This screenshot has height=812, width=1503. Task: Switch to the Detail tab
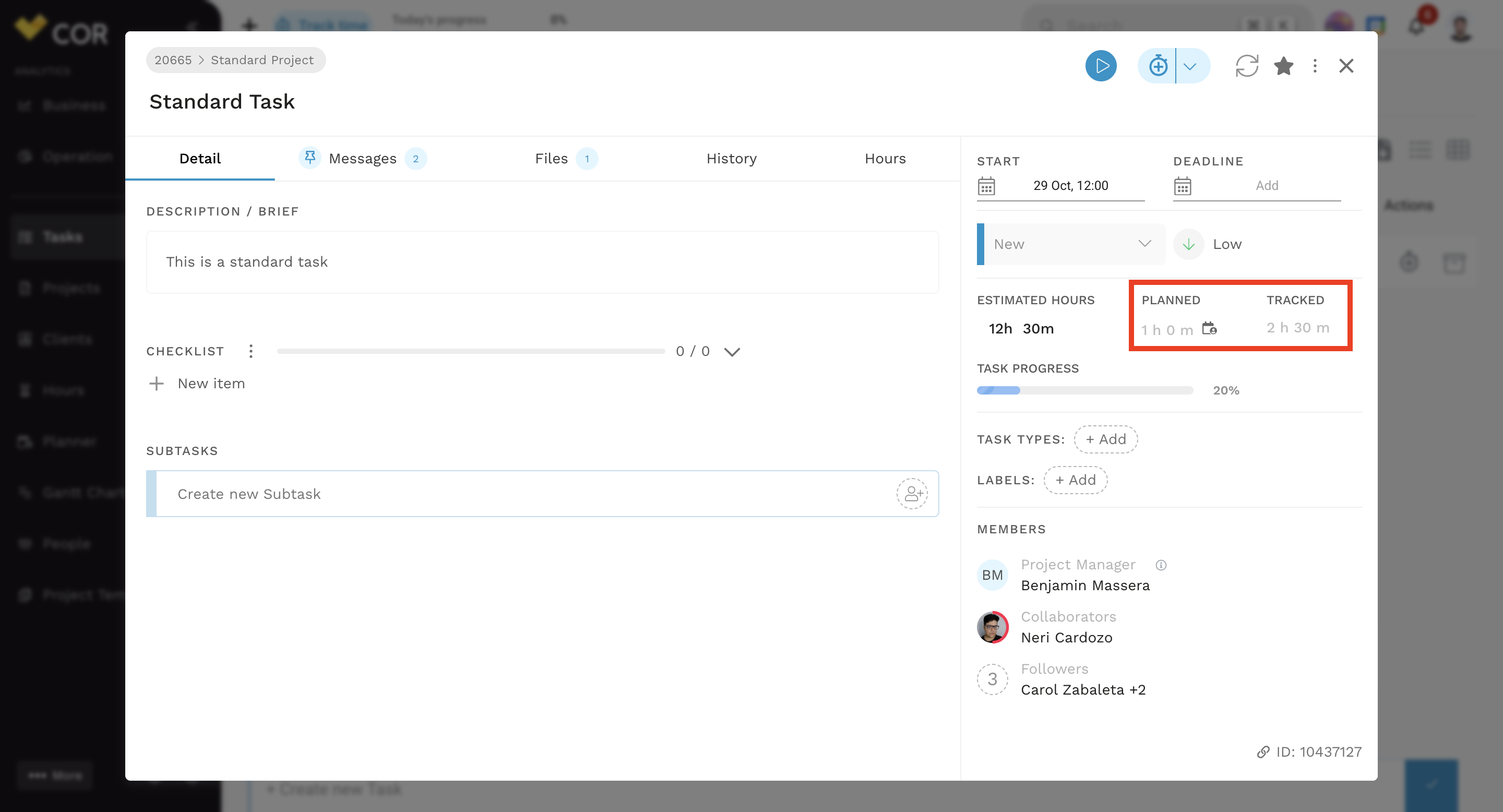(x=199, y=159)
